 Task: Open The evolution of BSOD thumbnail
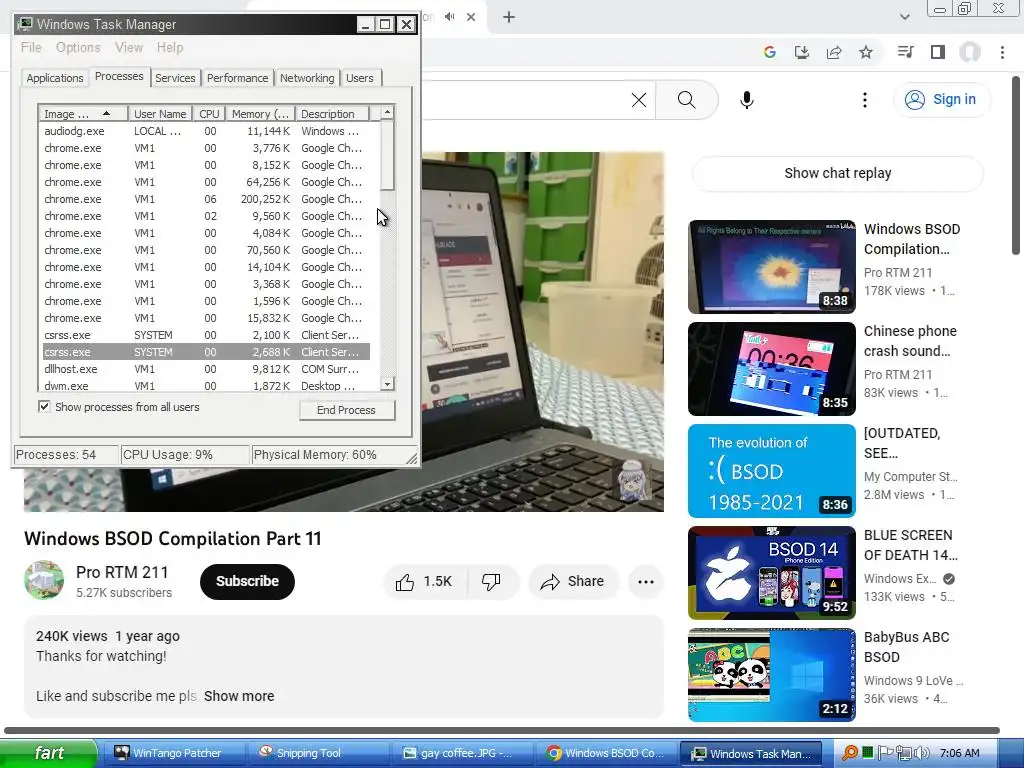pyautogui.click(x=772, y=471)
